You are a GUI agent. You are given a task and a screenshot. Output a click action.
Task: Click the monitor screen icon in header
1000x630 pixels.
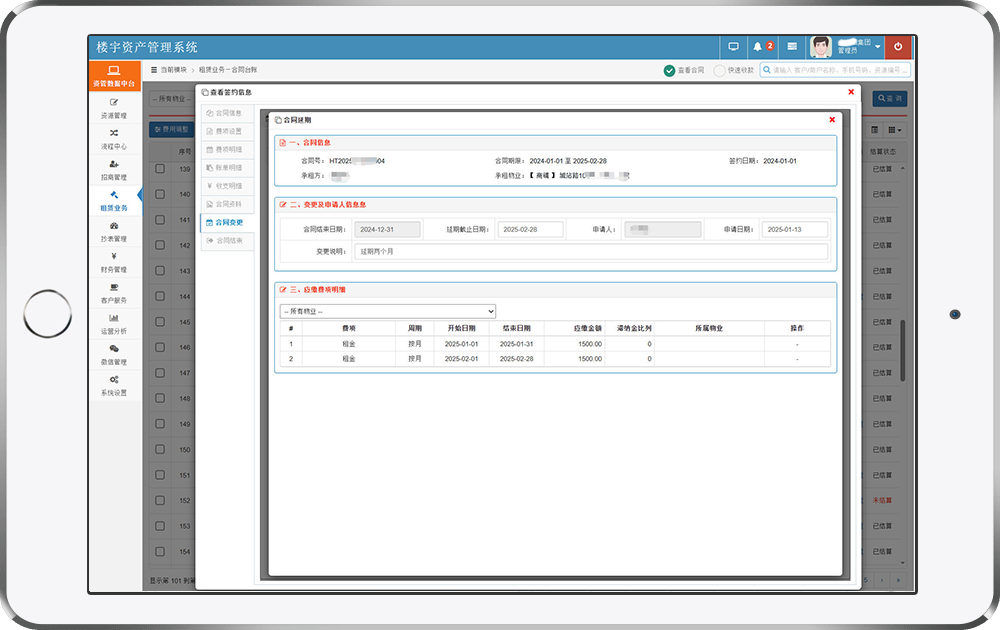click(x=733, y=47)
